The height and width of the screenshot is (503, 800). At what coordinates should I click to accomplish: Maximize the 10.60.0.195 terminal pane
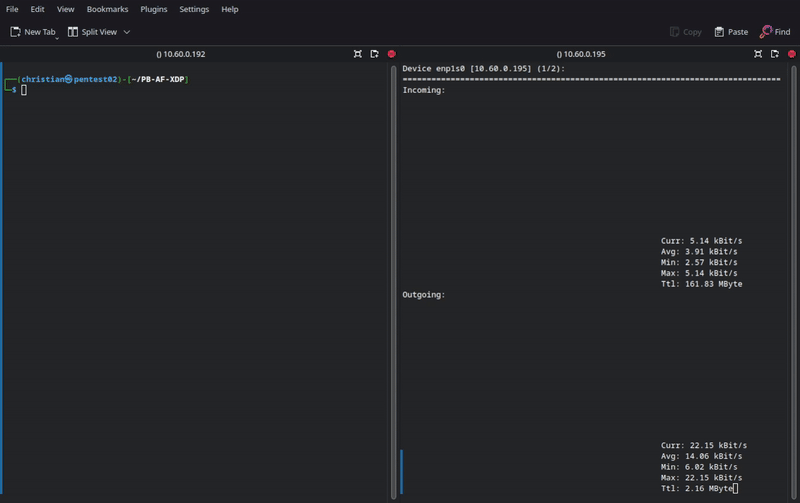[x=758, y=54]
